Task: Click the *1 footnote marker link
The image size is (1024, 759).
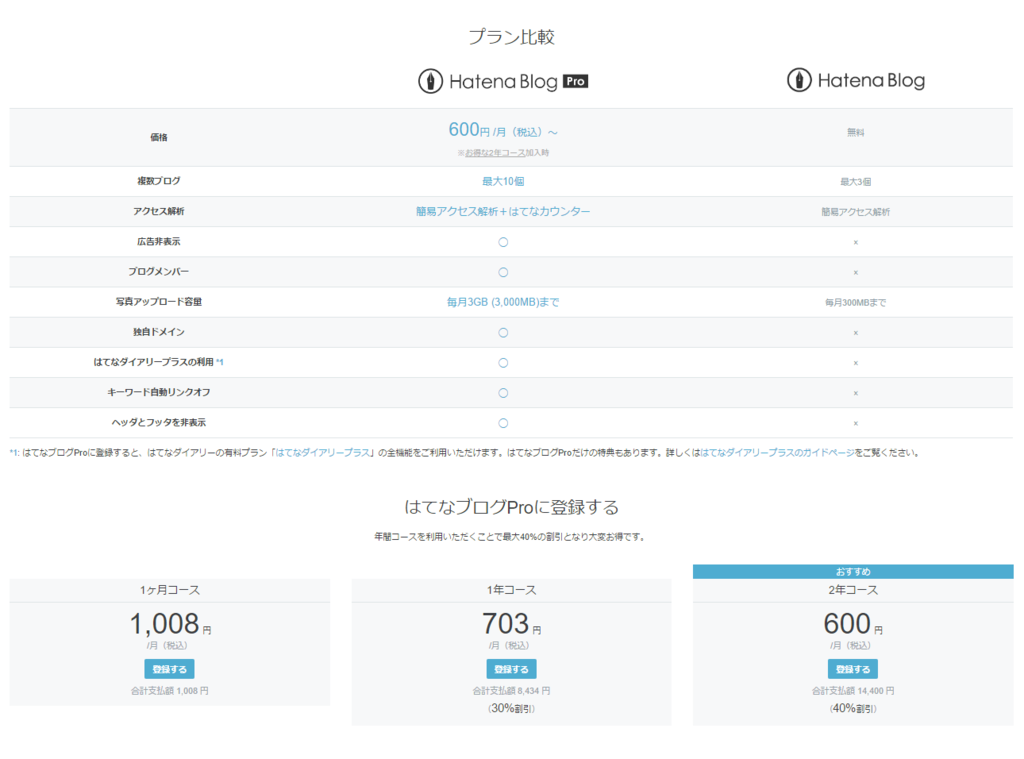Action: point(219,362)
